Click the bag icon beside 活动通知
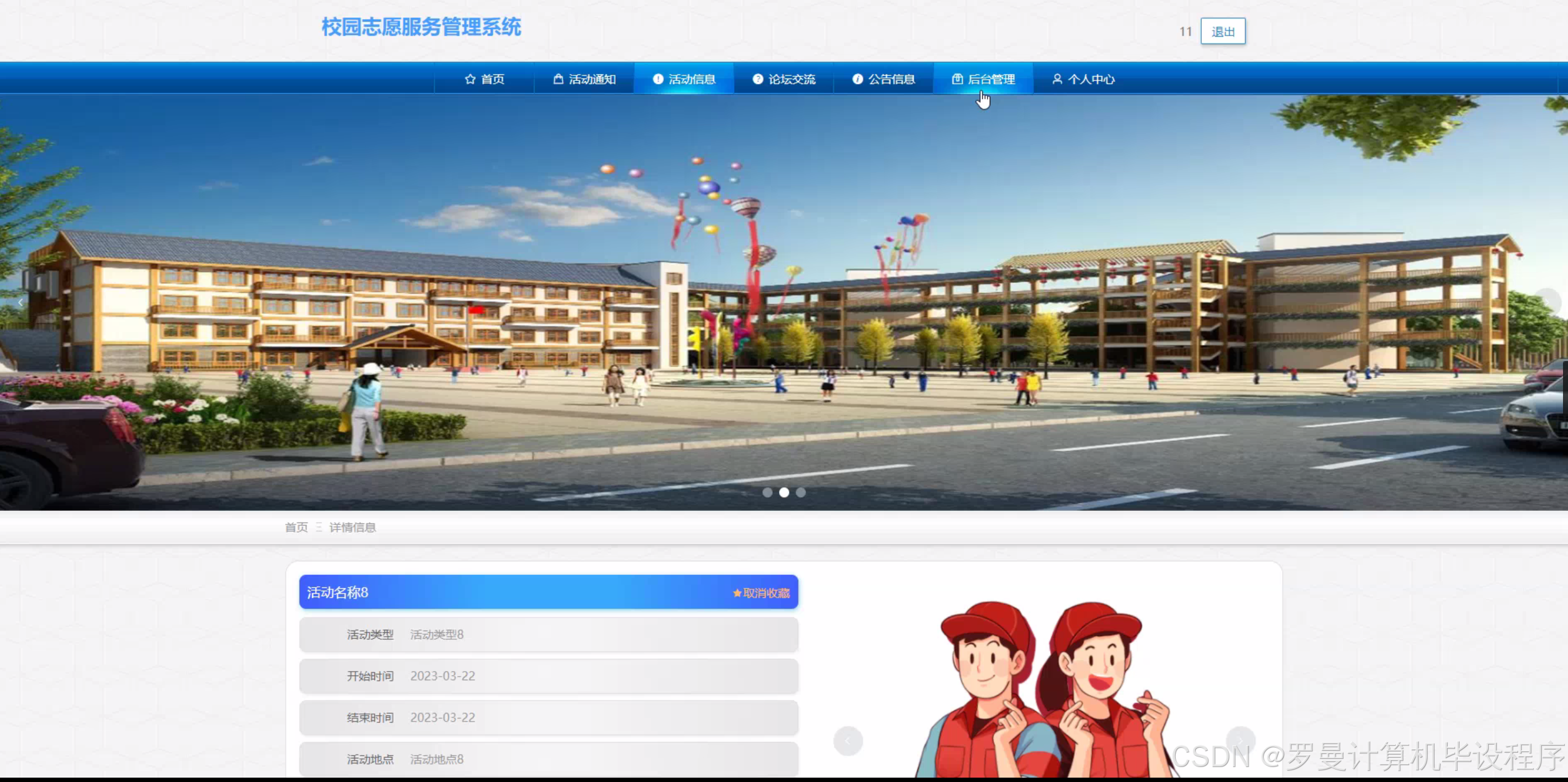Image resolution: width=1568 pixels, height=782 pixels. 558,79
